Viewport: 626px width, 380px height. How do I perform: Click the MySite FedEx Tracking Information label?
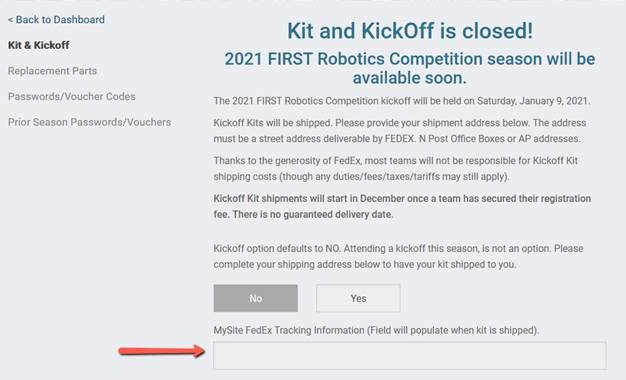[x=376, y=330]
